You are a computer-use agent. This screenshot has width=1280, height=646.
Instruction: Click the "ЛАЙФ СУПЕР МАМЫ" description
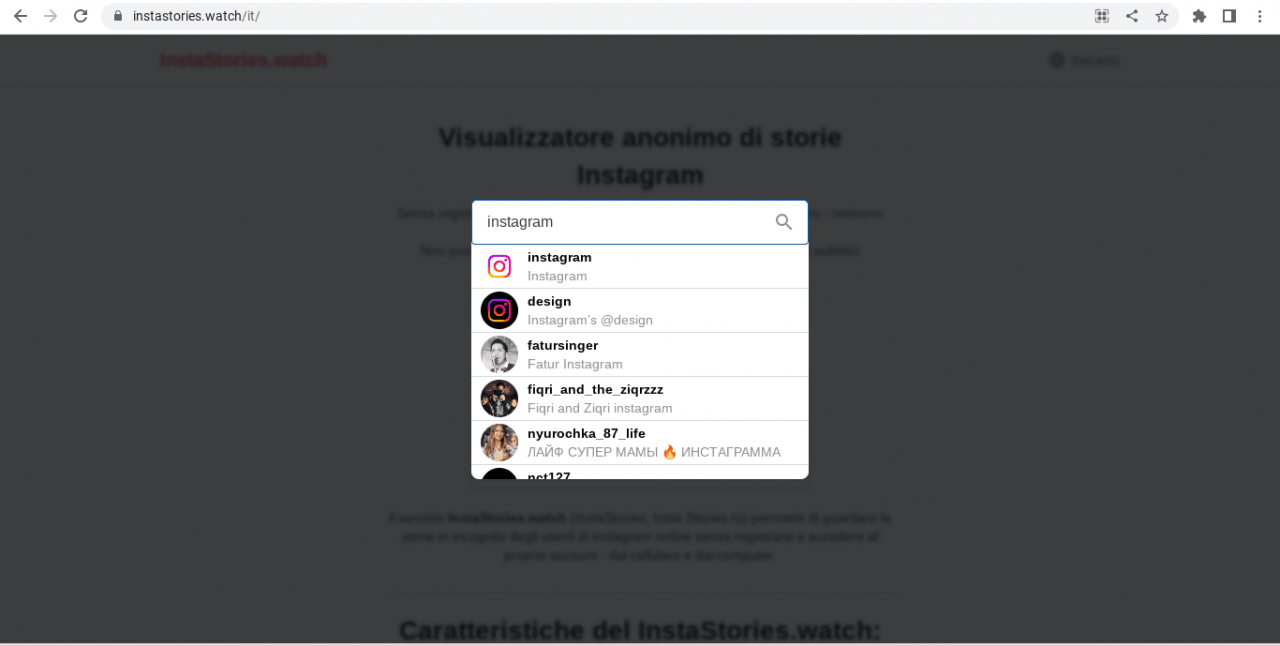654,452
